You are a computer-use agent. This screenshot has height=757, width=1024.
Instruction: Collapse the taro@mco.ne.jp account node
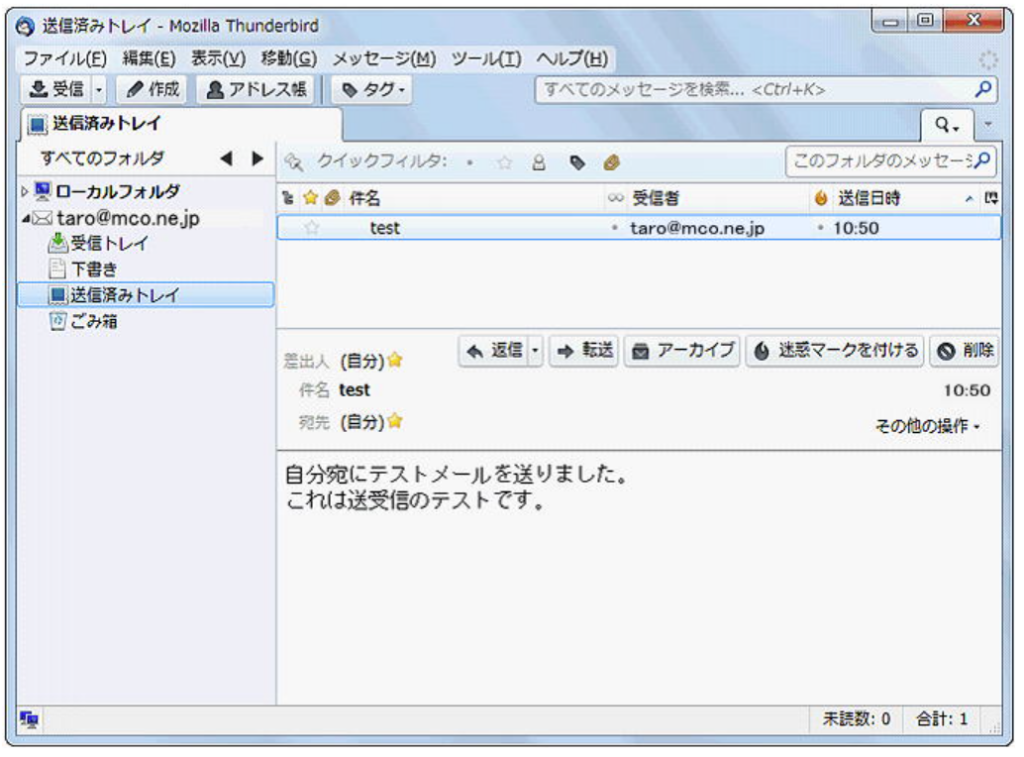(x=25, y=218)
